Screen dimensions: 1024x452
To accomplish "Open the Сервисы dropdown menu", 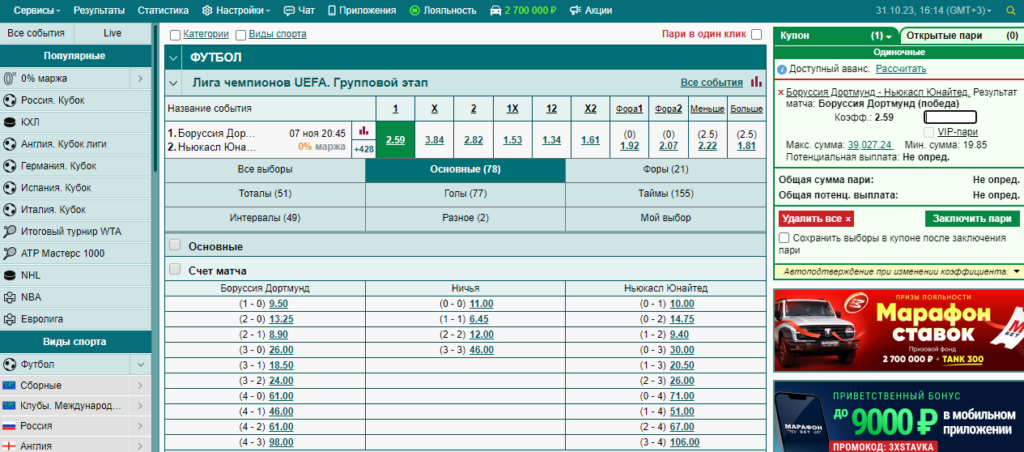I will 37,10.
